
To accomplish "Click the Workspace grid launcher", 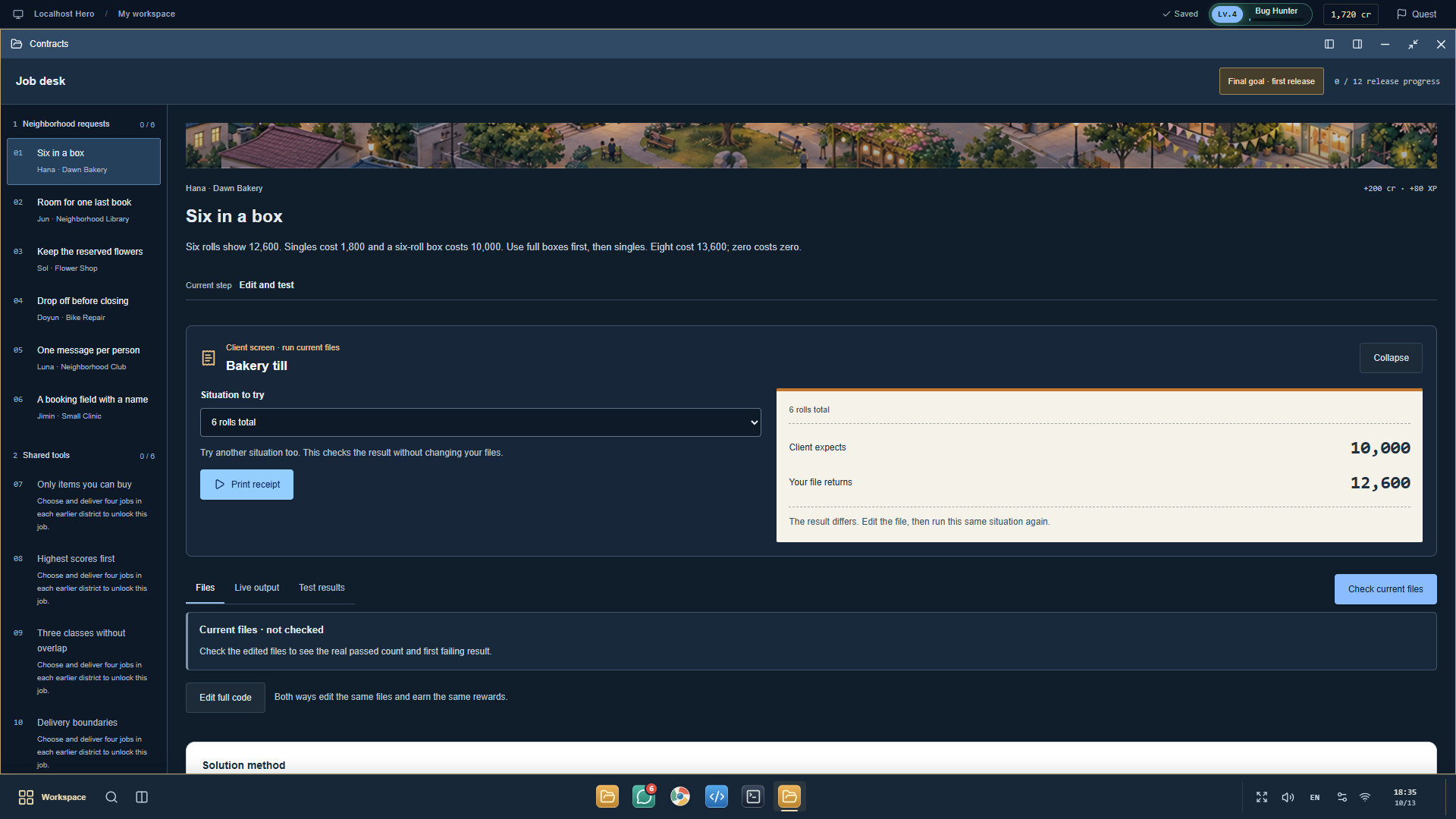I will click(x=52, y=797).
